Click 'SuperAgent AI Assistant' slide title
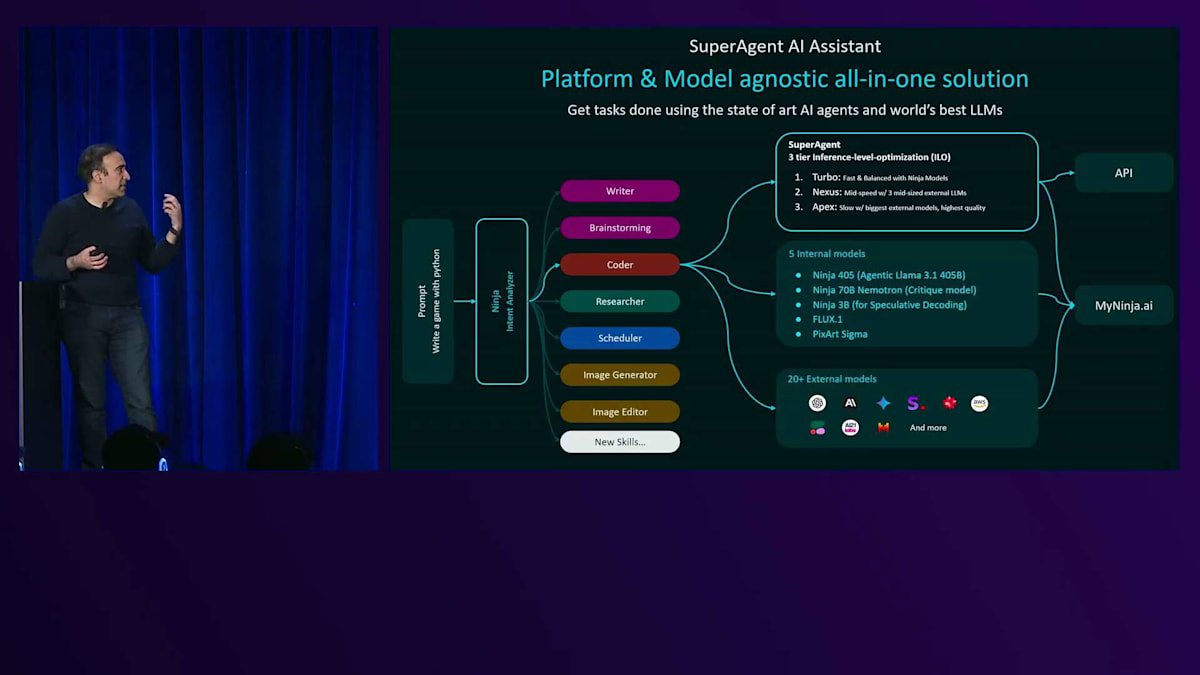The width and height of the screenshot is (1200, 675). [785, 46]
